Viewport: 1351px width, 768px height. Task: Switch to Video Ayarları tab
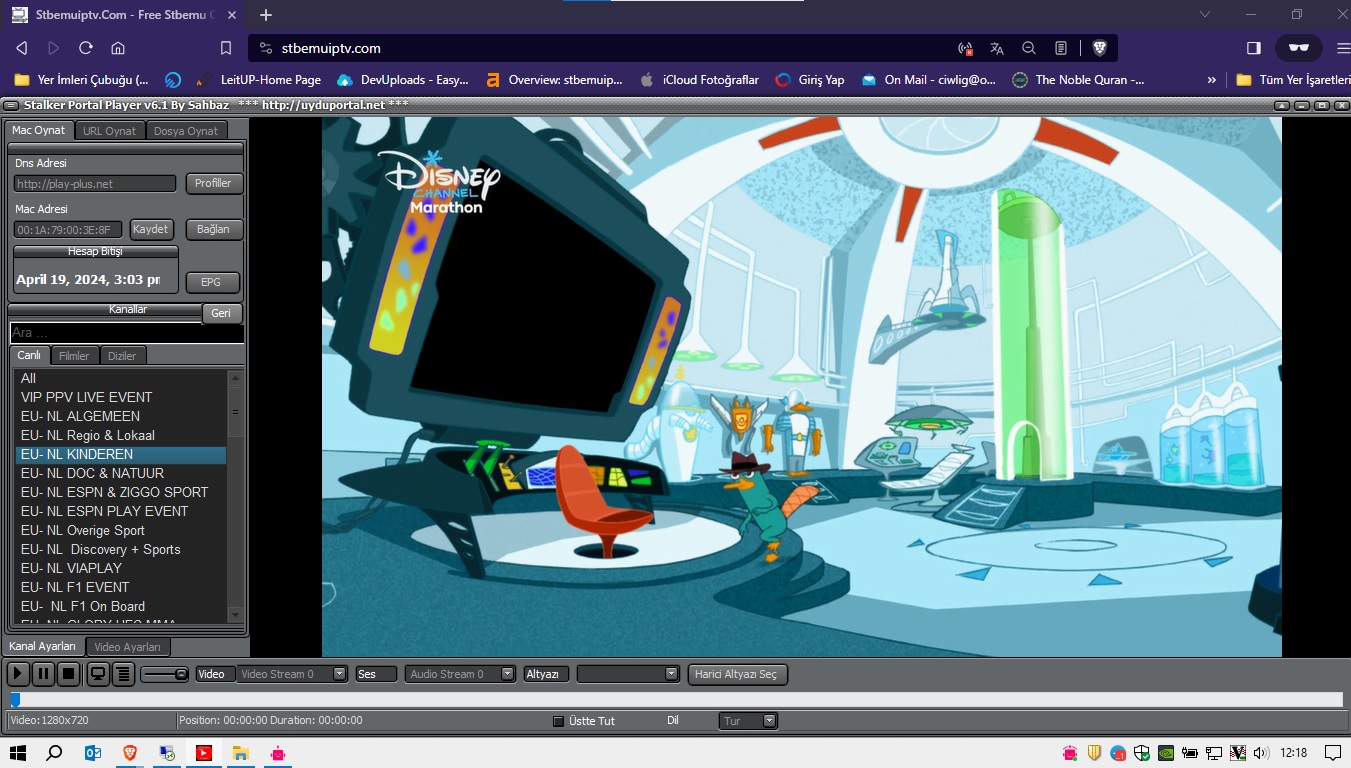(128, 647)
